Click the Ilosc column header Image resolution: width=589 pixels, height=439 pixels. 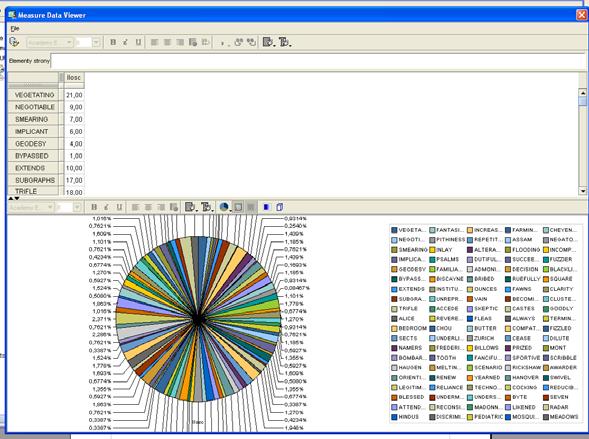pyautogui.click(x=74, y=77)
